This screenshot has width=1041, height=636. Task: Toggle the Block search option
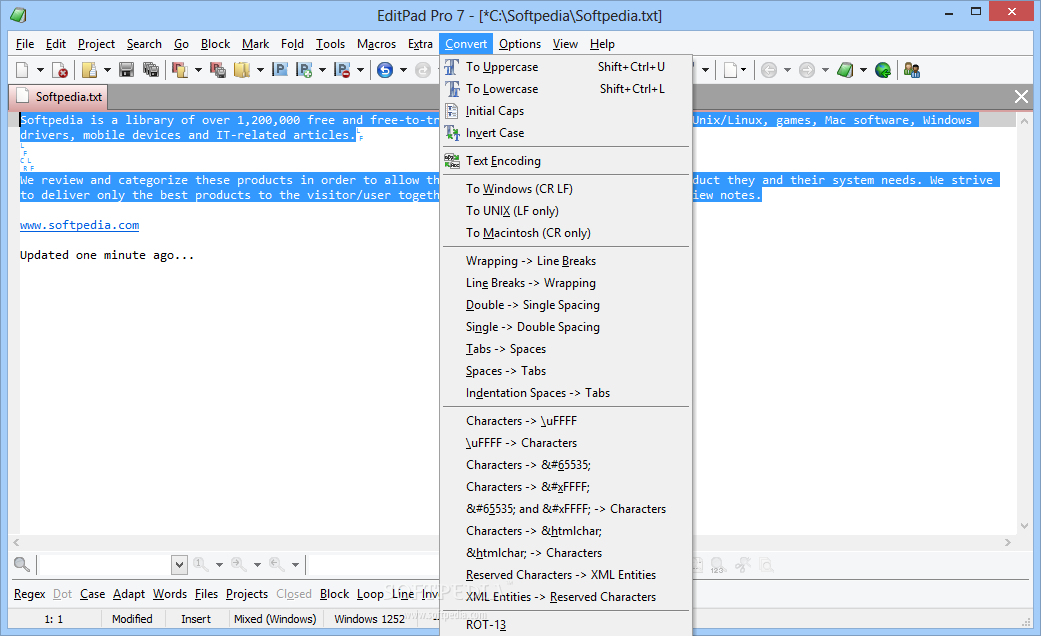(335, 594)
